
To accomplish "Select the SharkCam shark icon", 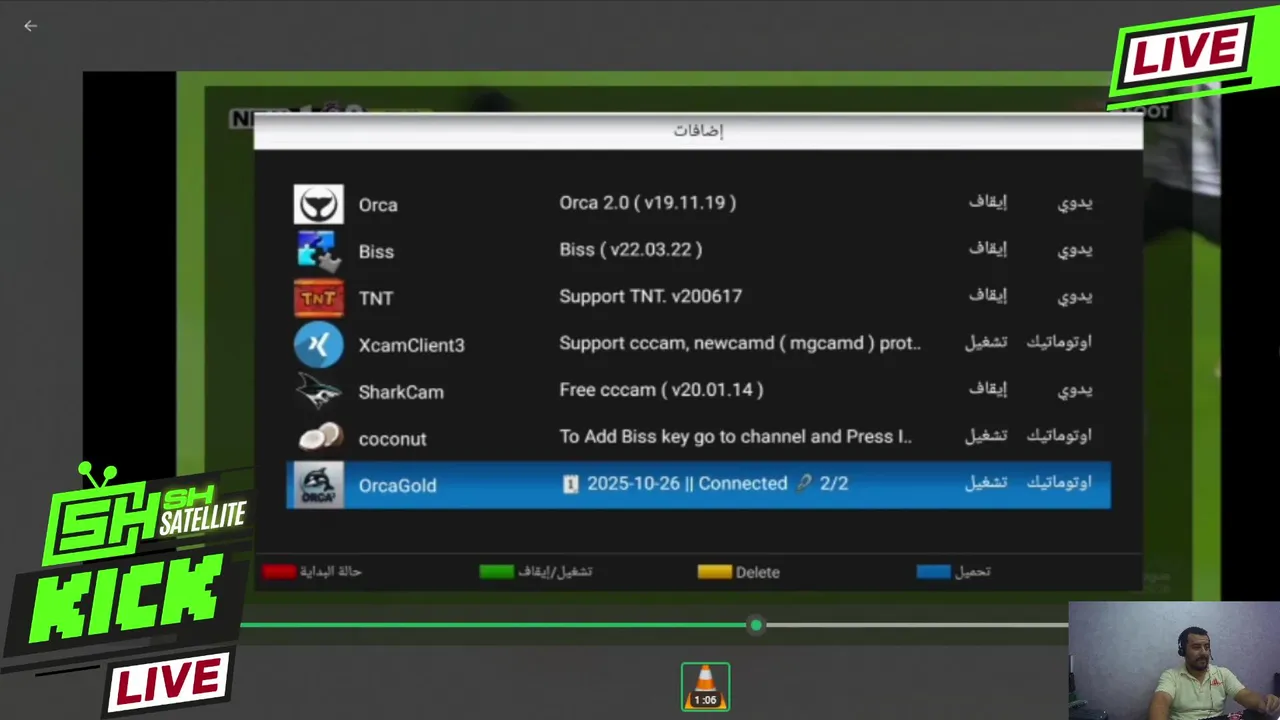I will (x=318, y=391).
